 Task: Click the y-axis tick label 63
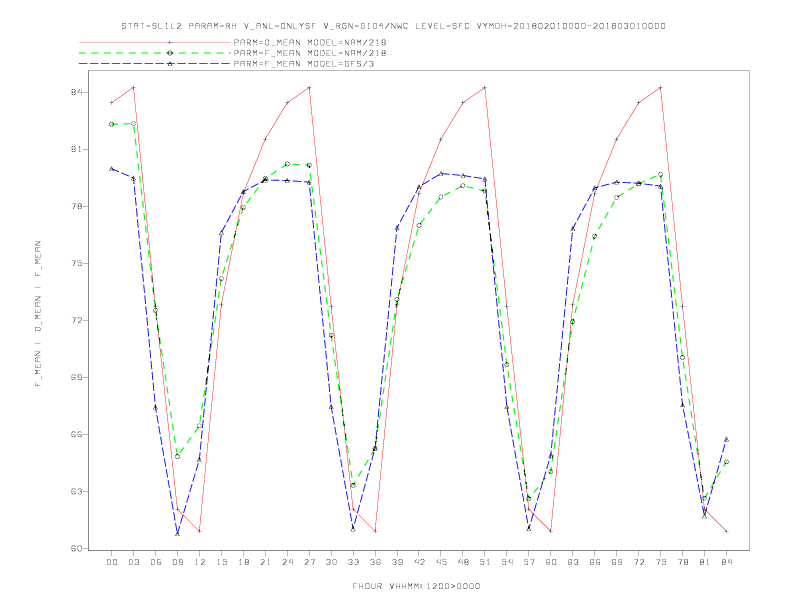(x=76, y=491)
